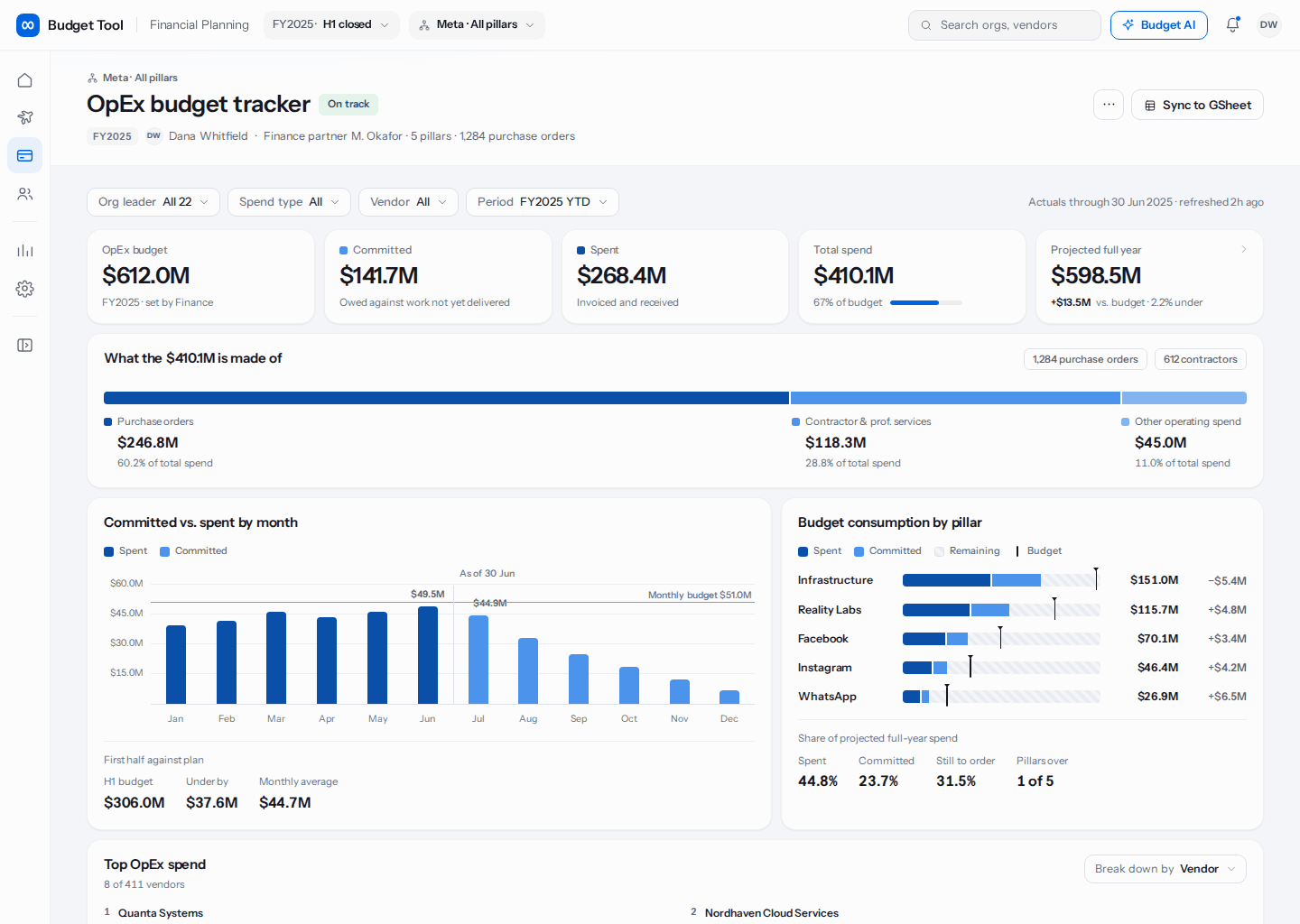The width and height of the screenshot is (1300, 924).
Task: Click the Total spend progress bar
Action: click(926, 302)
